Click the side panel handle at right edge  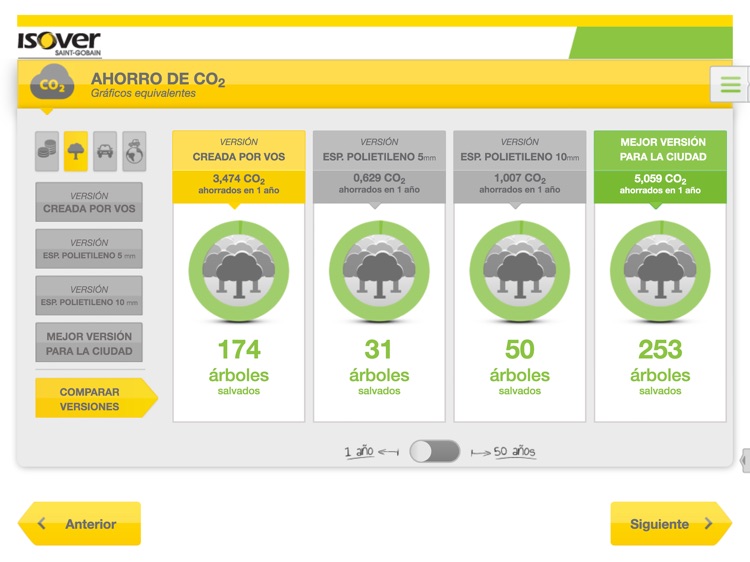(745, 460)
